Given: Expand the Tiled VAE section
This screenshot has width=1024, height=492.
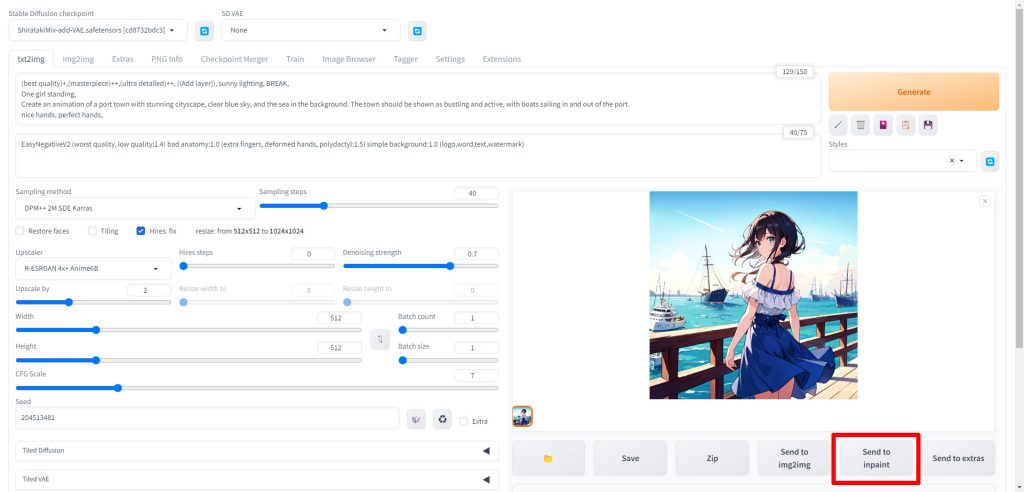Looking at the screenshot, I should tap(257, 479).
